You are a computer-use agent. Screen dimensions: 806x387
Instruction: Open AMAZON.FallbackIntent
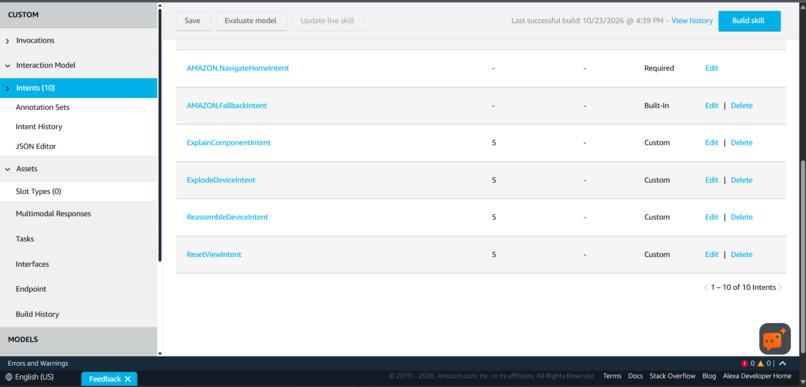[x=227, y=105]
